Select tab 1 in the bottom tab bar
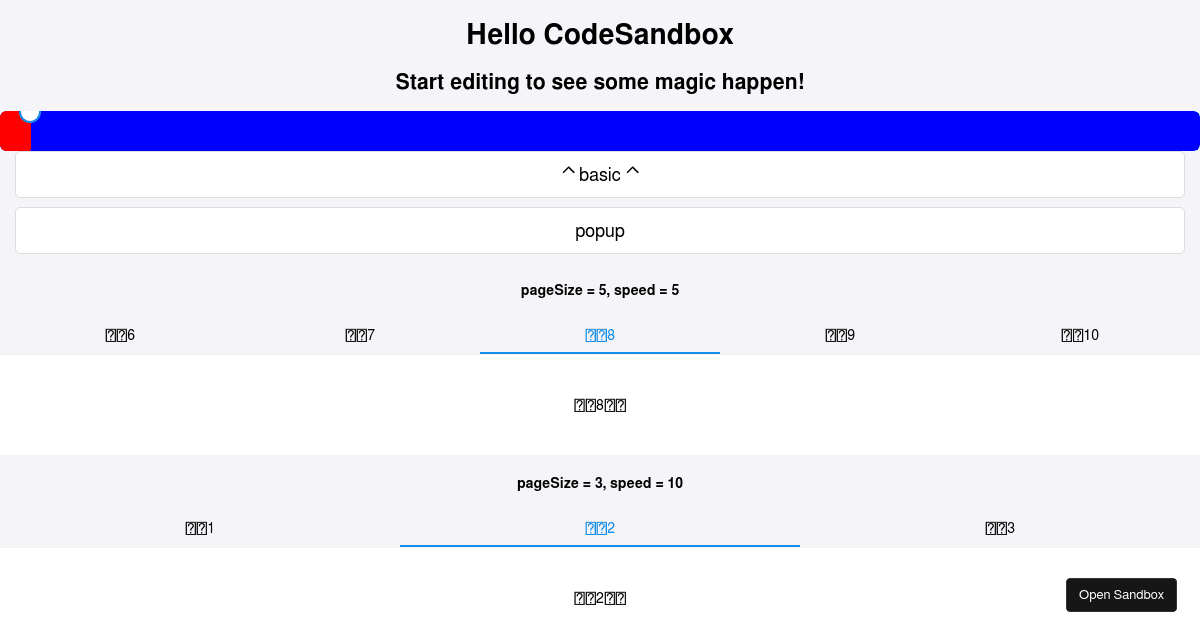The width and height of the screenshot is (1200, 630). (199, 528)
